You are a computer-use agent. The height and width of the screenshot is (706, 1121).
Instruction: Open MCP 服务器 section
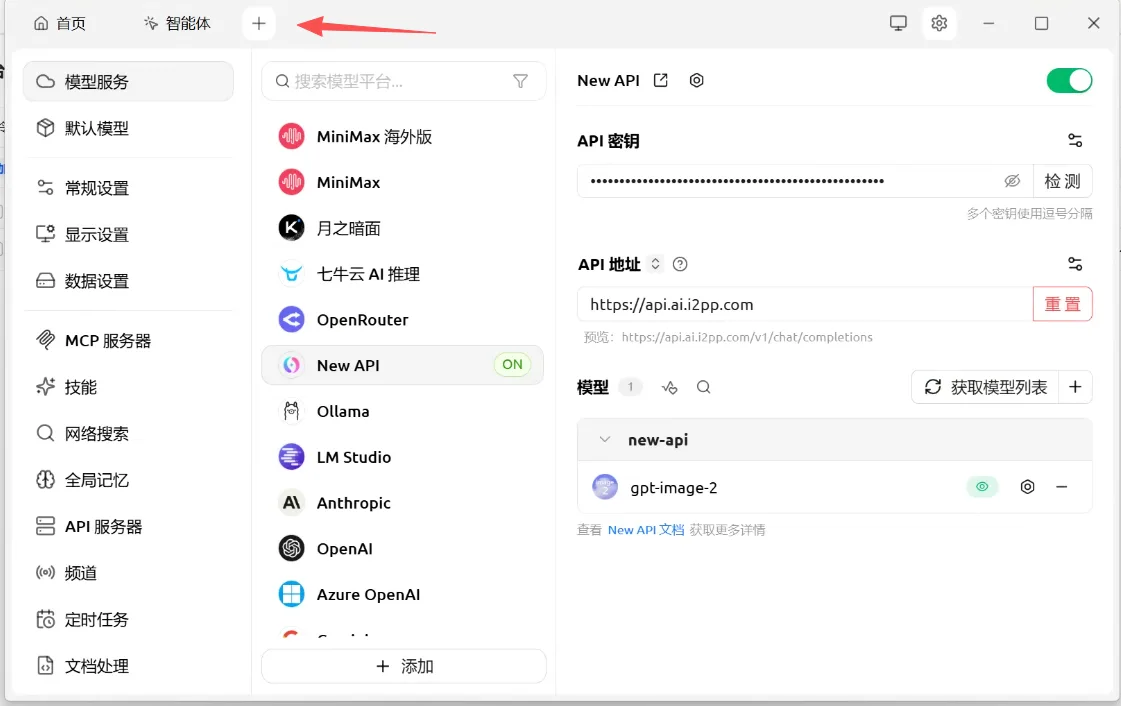(129, 341)
